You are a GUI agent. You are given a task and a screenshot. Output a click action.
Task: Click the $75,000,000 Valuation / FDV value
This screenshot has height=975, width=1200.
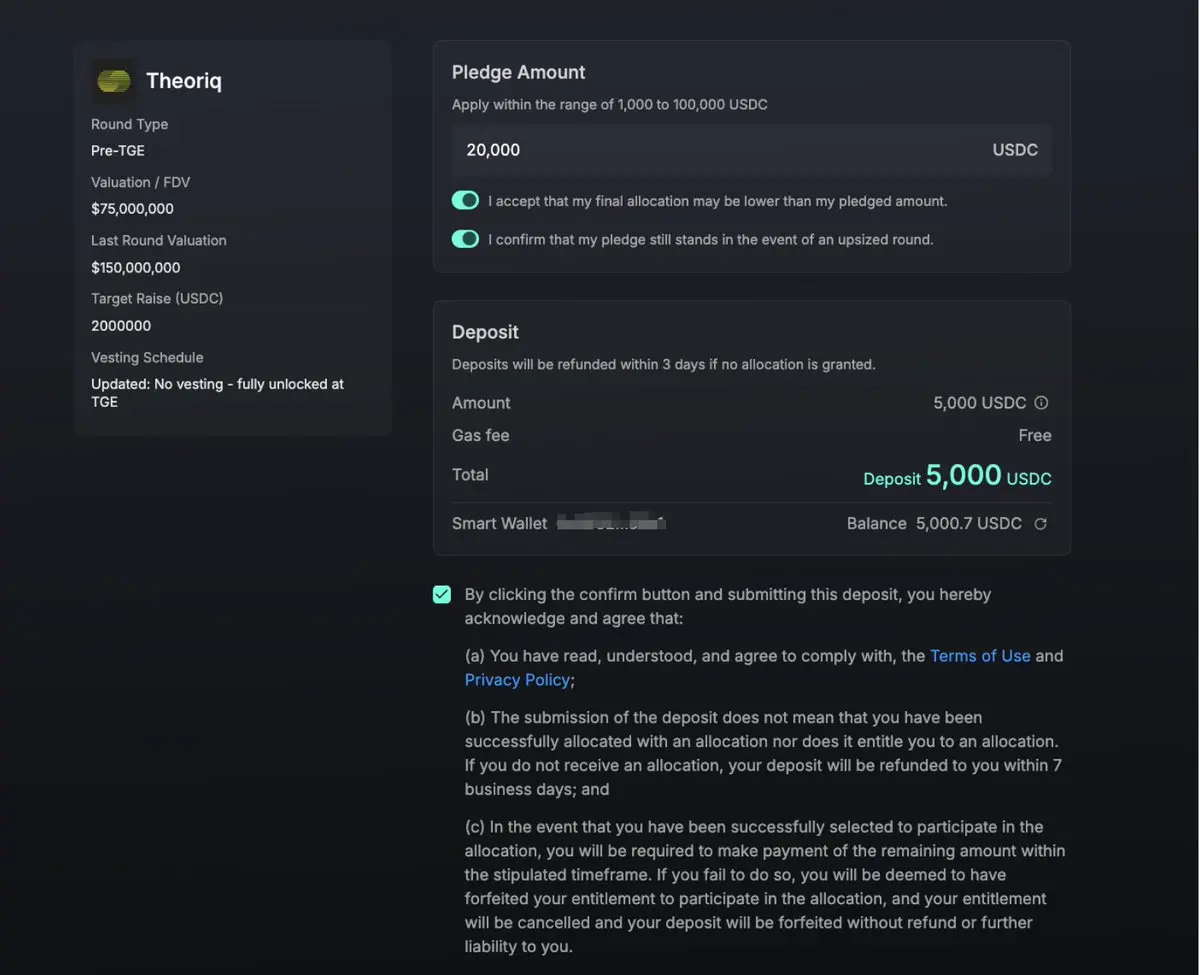[132, 209]
